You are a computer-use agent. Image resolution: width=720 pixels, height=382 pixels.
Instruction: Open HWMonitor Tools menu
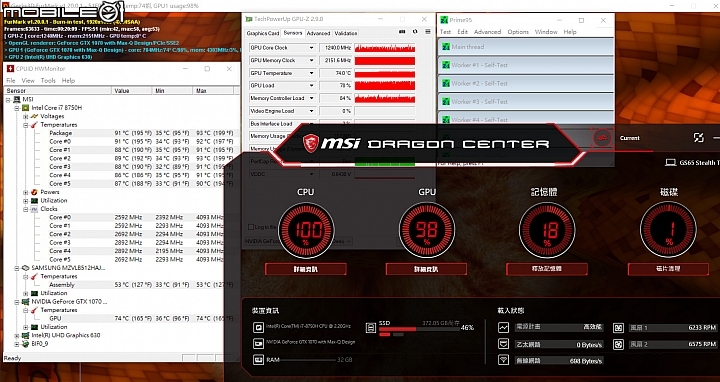[48, 80]
